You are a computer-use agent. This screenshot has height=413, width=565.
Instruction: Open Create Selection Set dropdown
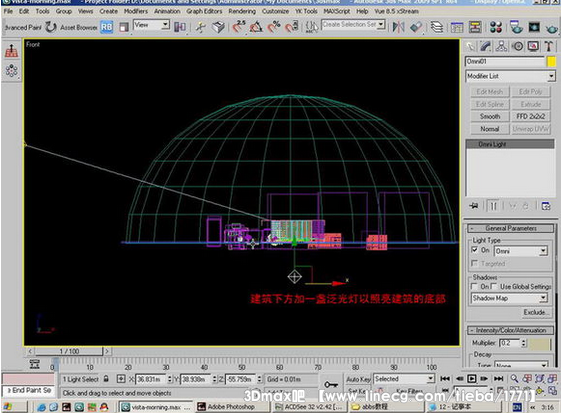point(353,25)
